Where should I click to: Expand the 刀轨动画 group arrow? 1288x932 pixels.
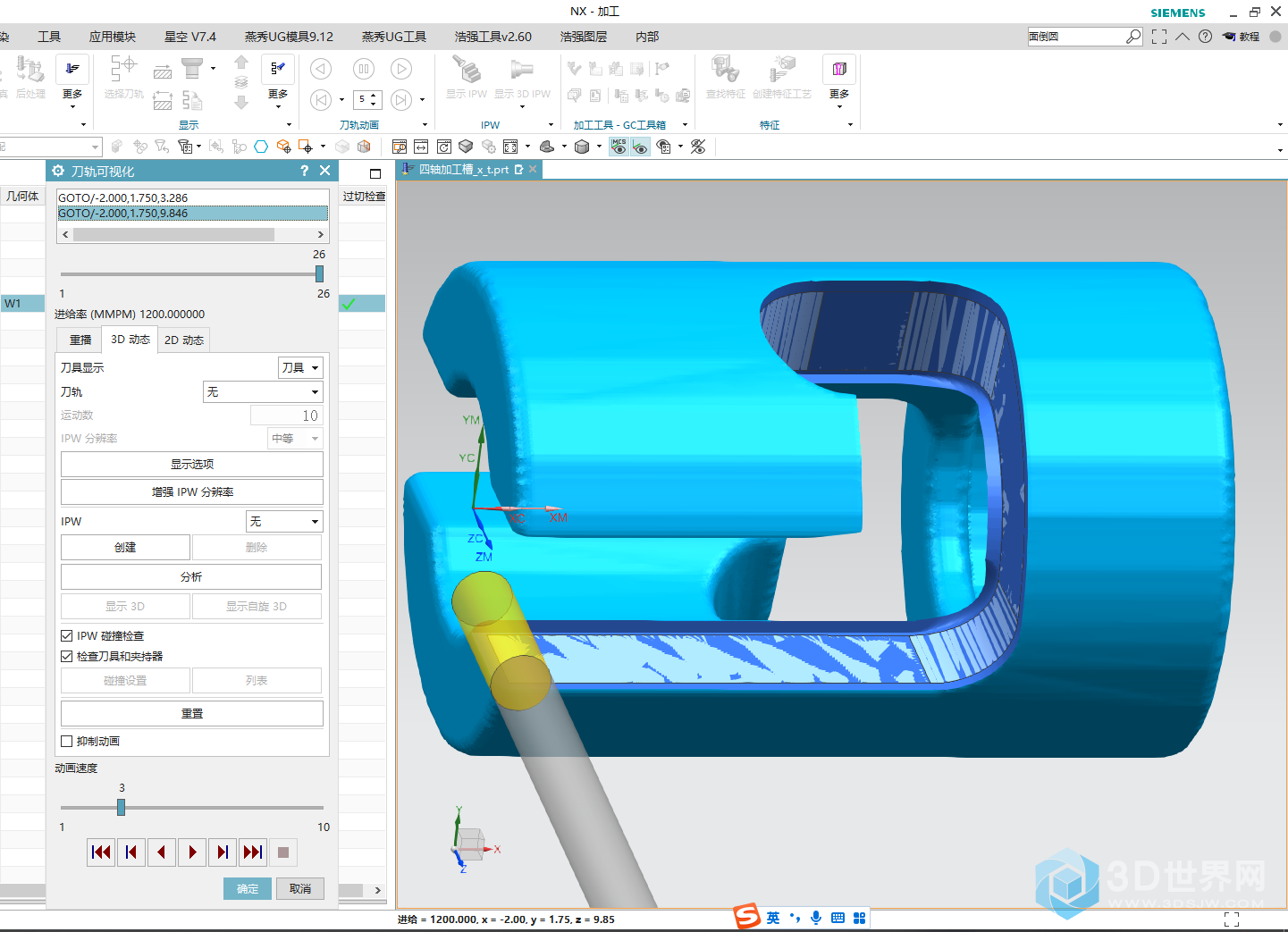coord(425,125)
